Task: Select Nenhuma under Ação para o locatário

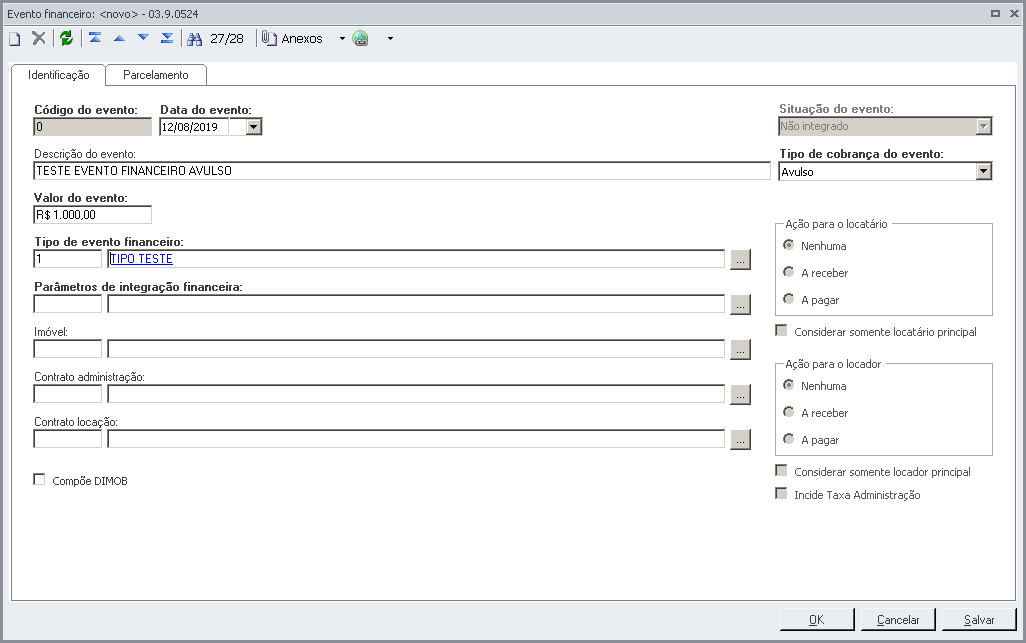Action: coord(788,245)
